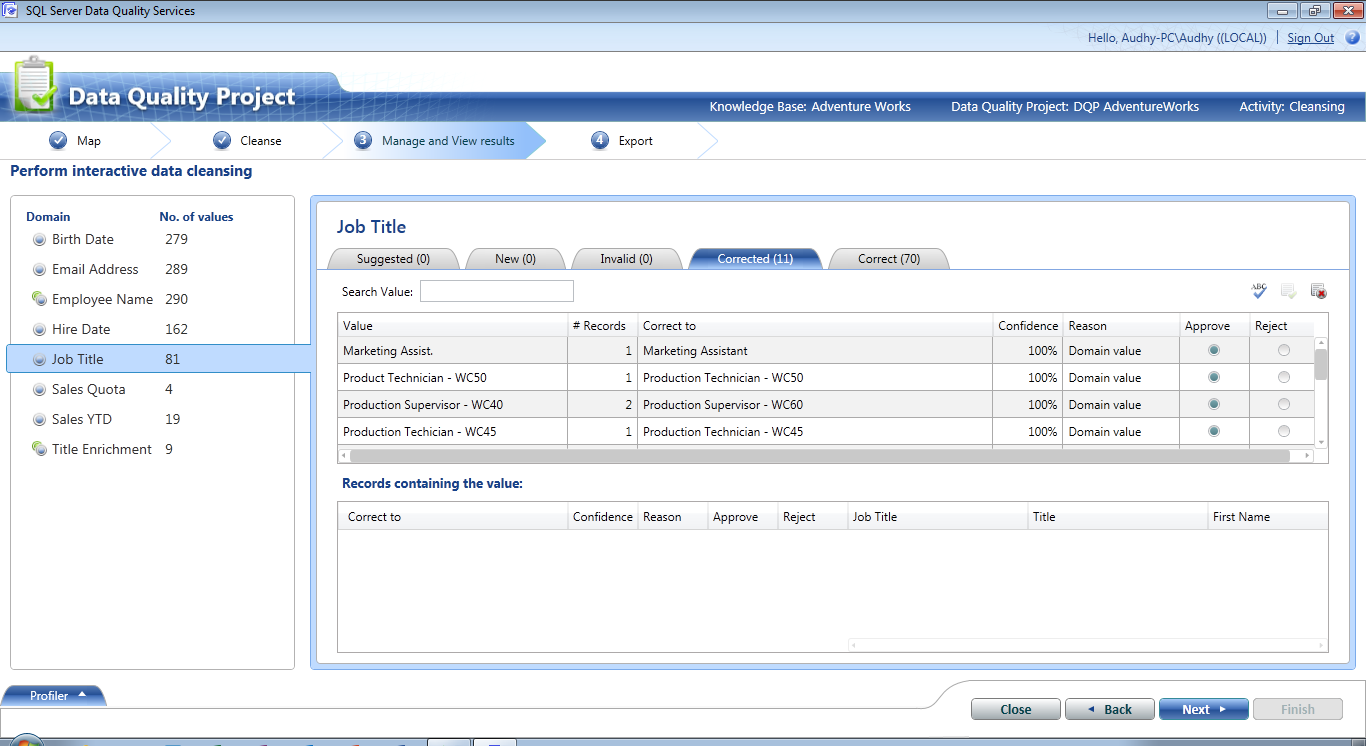Click the Sign Out link
This screenshot has height=746, width=1366.
pos(1310,37)
